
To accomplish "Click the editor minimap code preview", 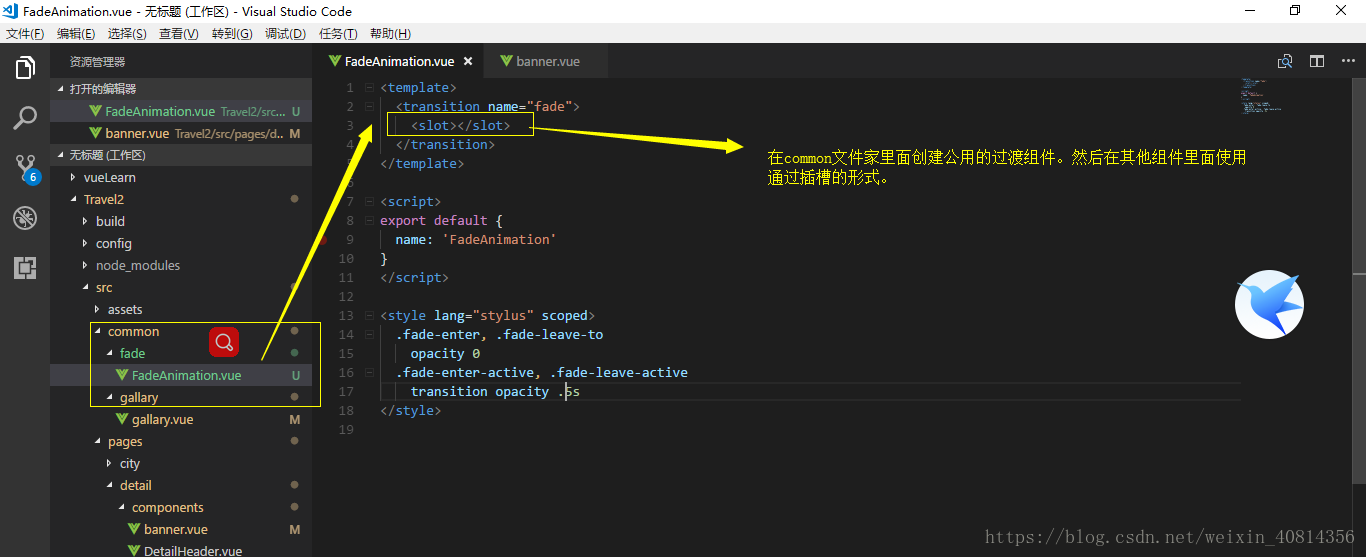I will (1262, 95).
